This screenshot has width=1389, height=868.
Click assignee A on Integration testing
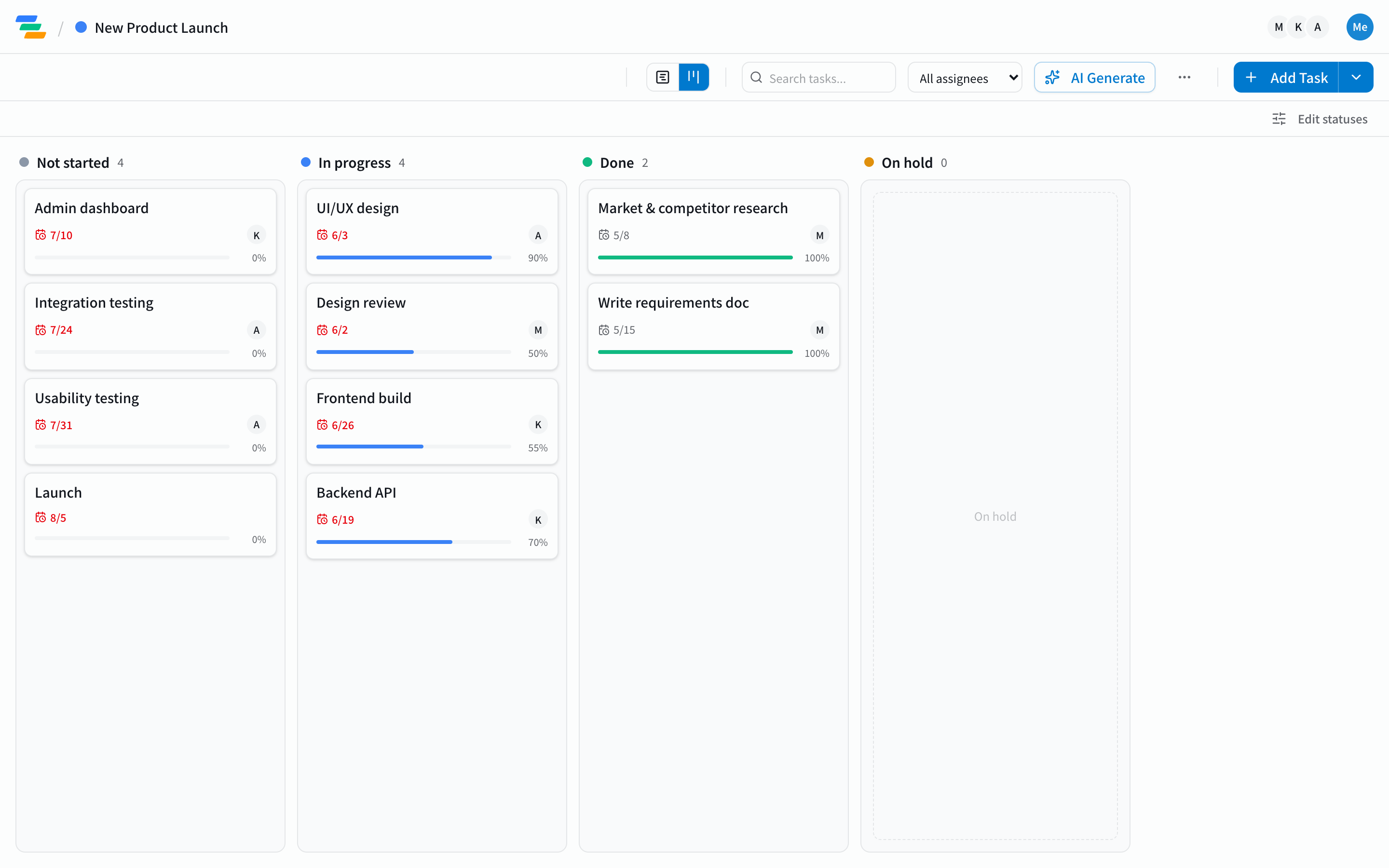257,329
